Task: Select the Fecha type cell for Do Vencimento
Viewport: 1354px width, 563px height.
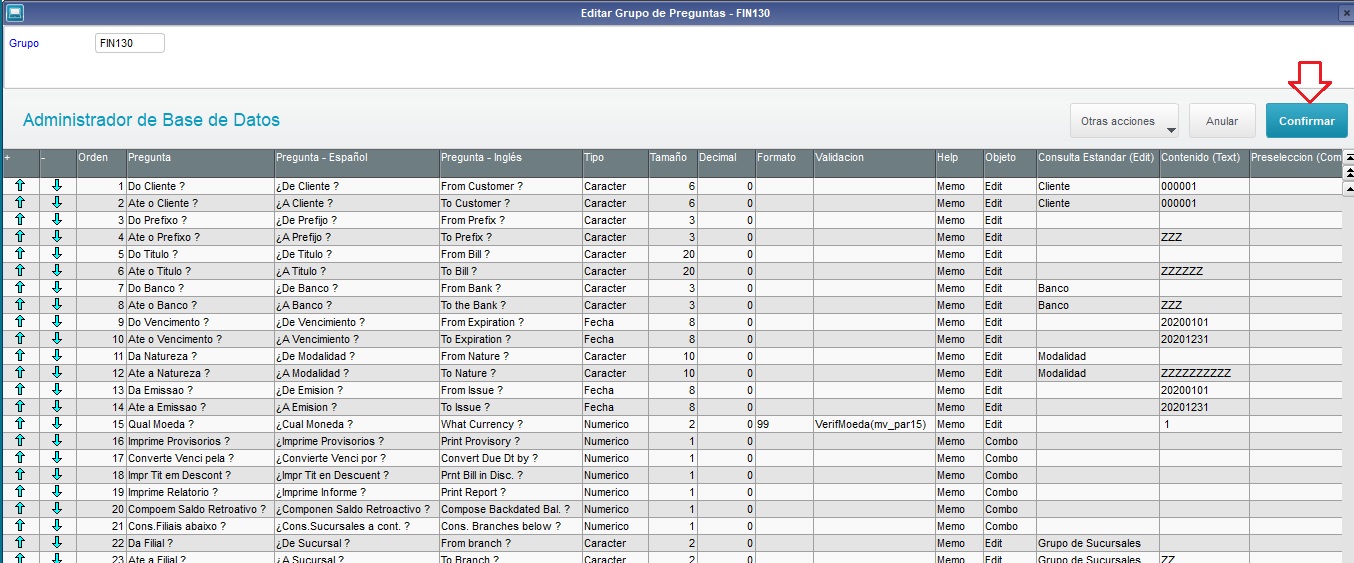Action: (x=614, y=322)
